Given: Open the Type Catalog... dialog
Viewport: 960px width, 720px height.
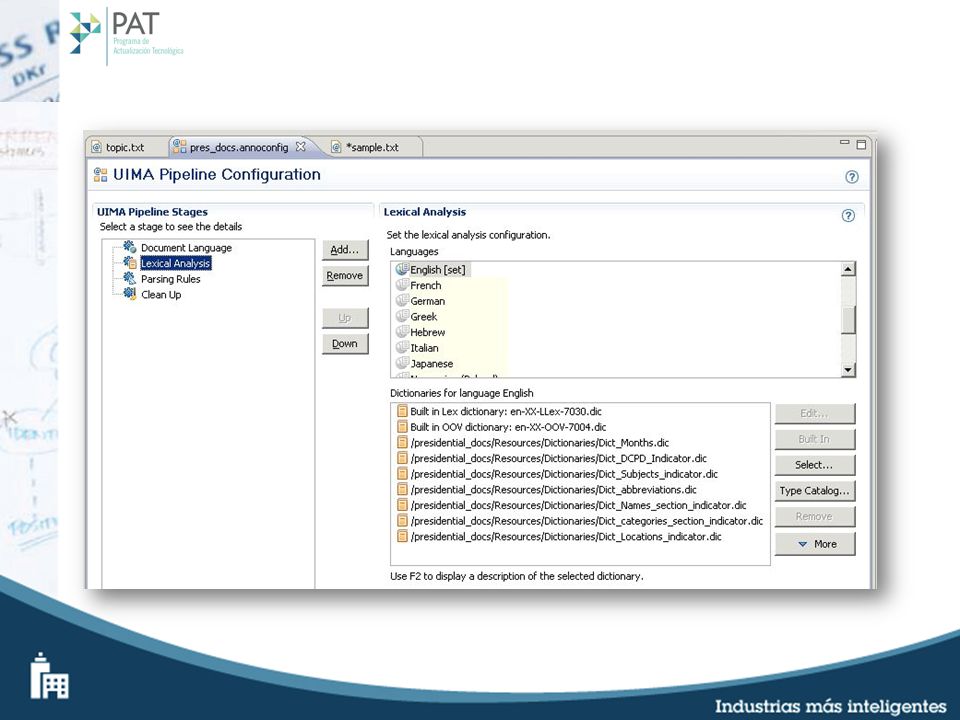Looking at the screenshot, I should tap(814, 490).
